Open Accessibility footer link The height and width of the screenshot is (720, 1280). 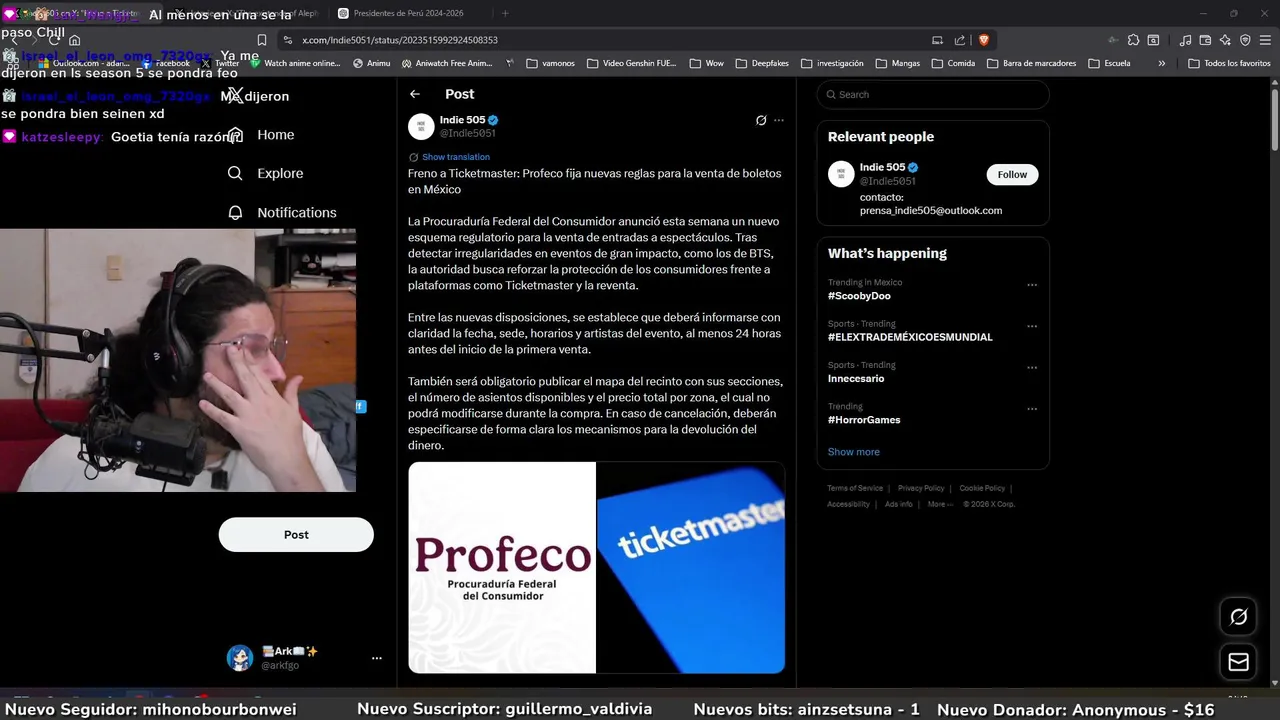848,504
